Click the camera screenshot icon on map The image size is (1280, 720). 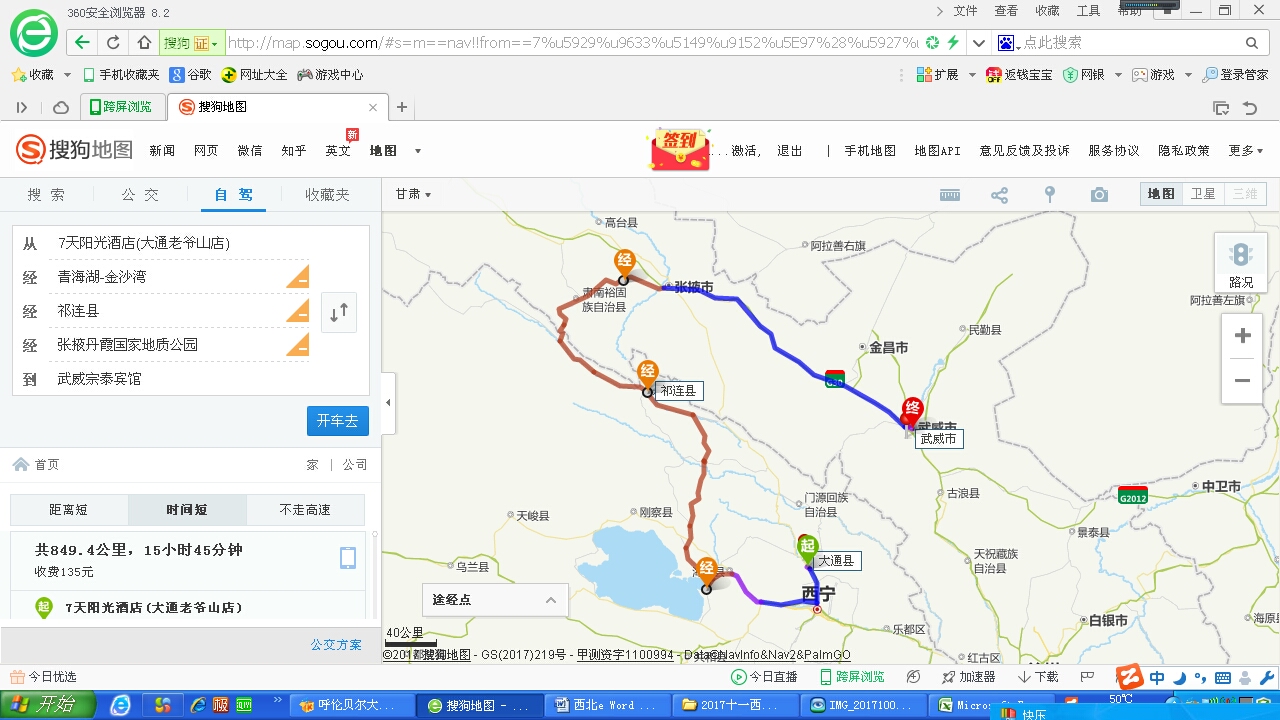pyautogui.click(x=1099, y=195)
